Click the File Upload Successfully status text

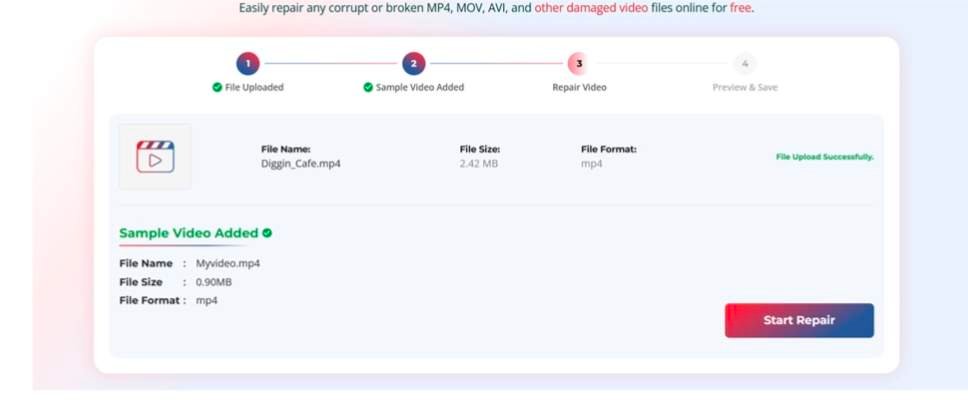pyautogui.click(x=825, y=157)
